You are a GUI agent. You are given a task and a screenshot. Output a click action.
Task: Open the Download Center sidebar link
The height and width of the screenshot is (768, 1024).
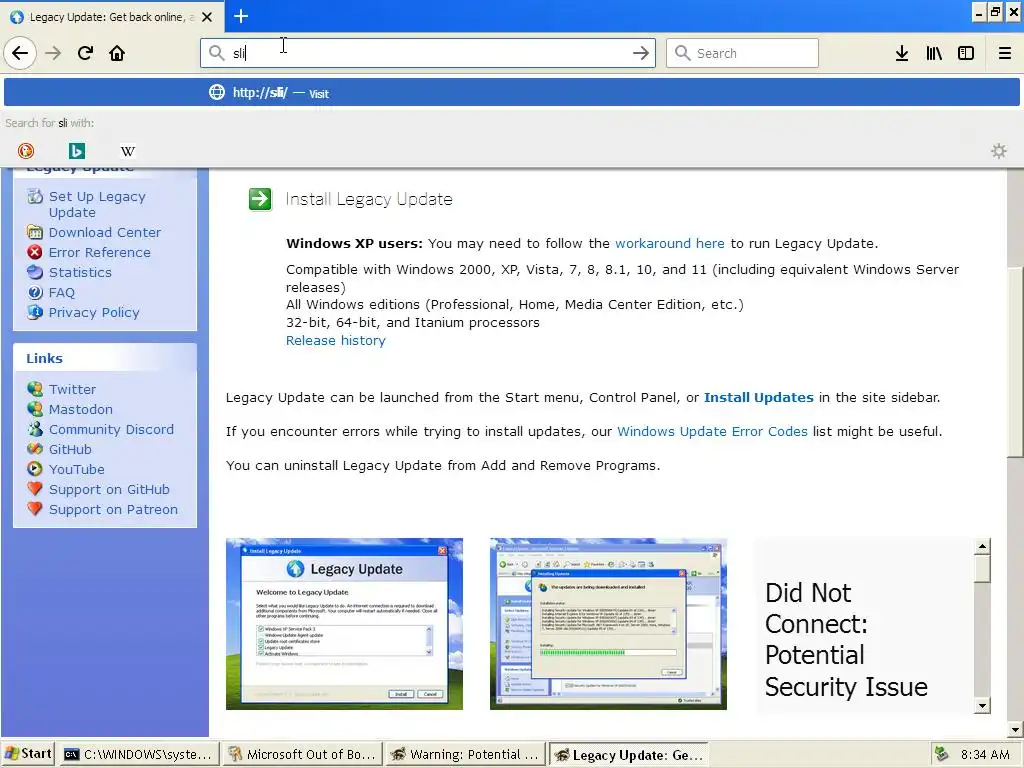click(x=104, y=232)
